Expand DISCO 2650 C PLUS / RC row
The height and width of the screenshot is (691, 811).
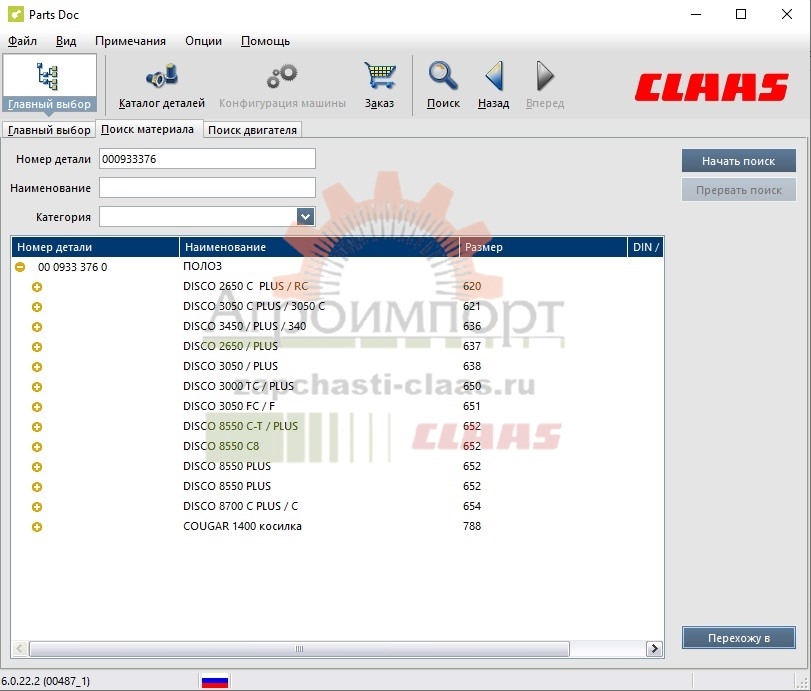tap(37, 287)
